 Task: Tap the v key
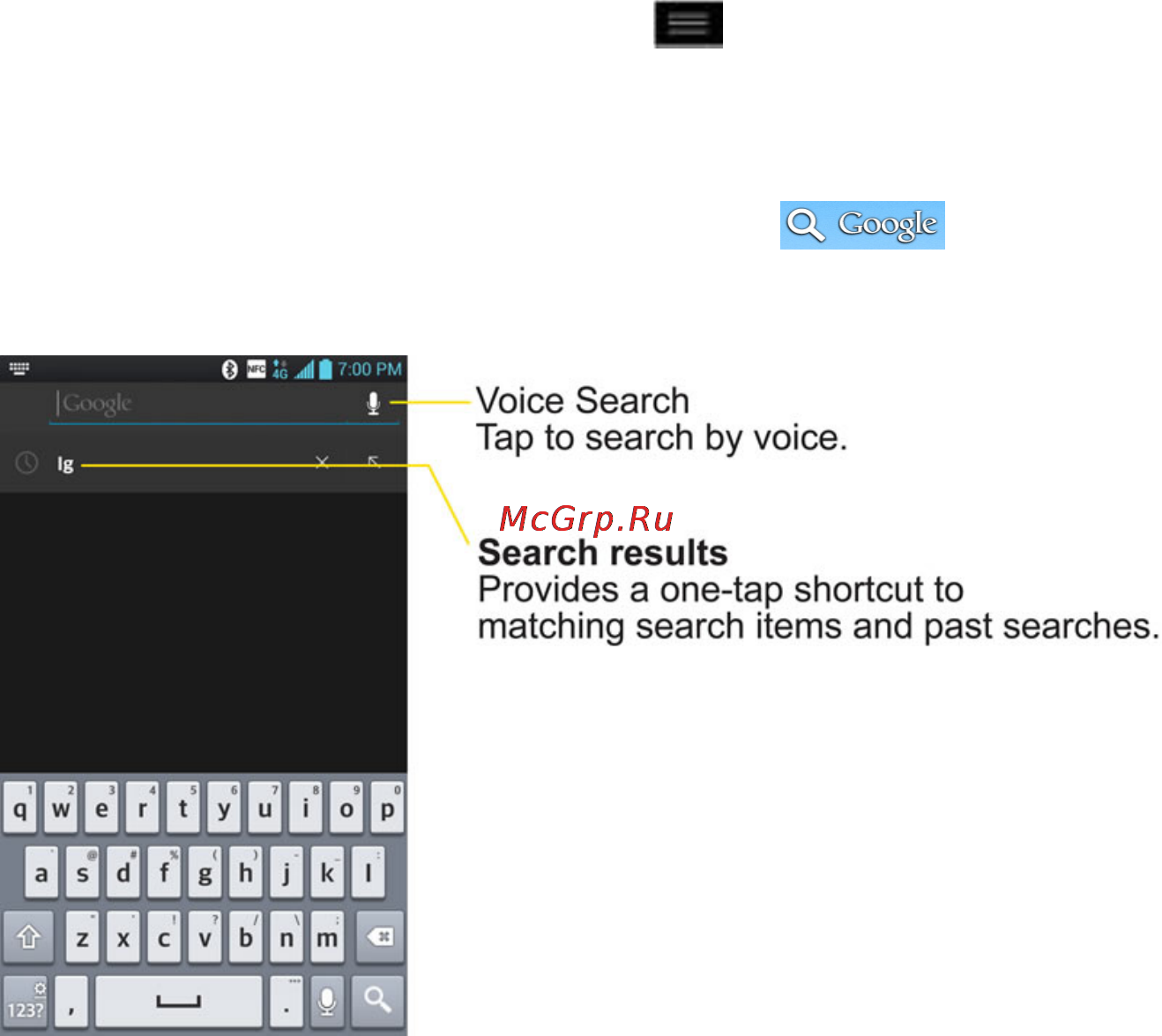[205, 937]
